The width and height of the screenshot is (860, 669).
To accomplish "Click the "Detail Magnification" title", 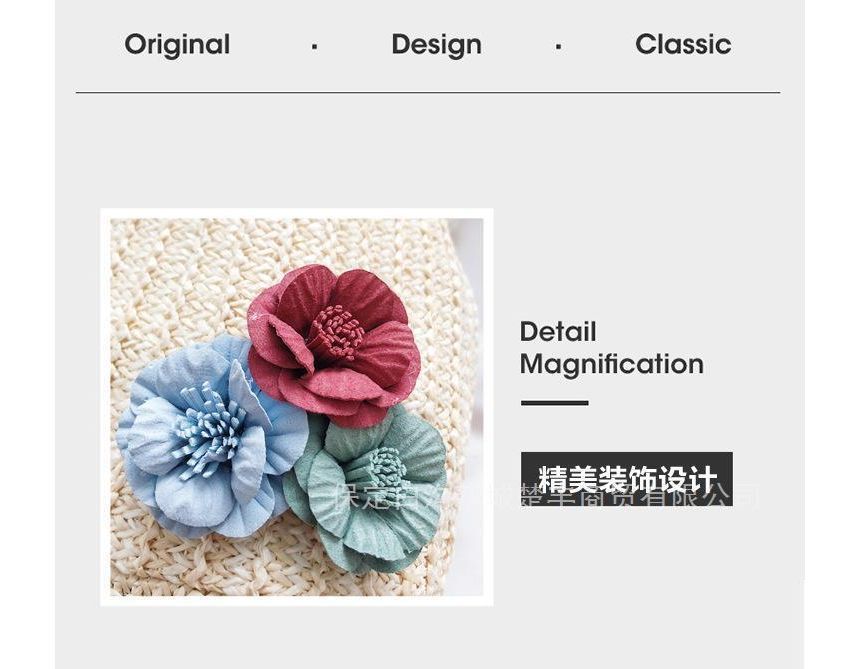I will (x=612, y=348).
